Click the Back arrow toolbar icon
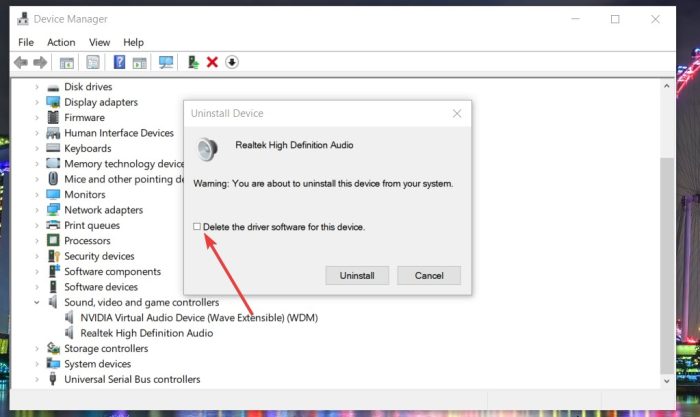Image resolution: width=700 pixels, height=417 pixels. pyautogui.click(x=21, y=63)
